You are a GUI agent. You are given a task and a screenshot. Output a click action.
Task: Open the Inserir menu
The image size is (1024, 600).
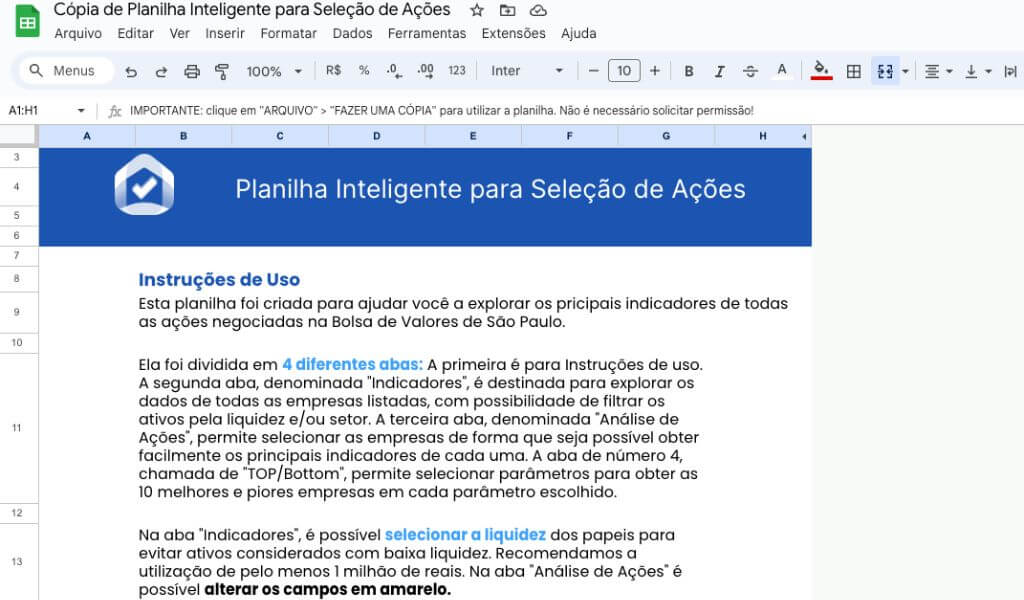[x=225, y=33]
